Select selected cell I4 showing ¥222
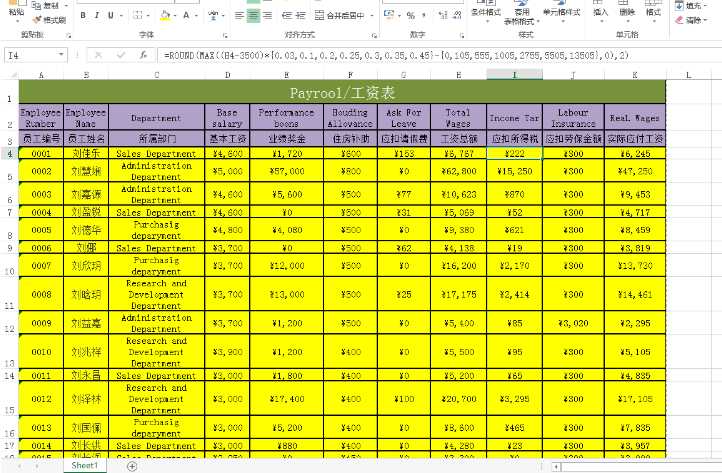Viewport: 722px width, 473px height. 514,154
